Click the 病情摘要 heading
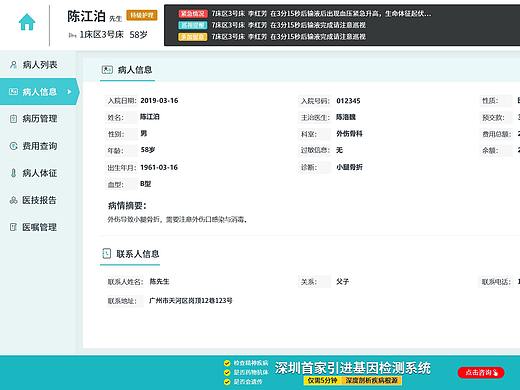Viewport: 520px width, 390px height. [x=127, y=206]
